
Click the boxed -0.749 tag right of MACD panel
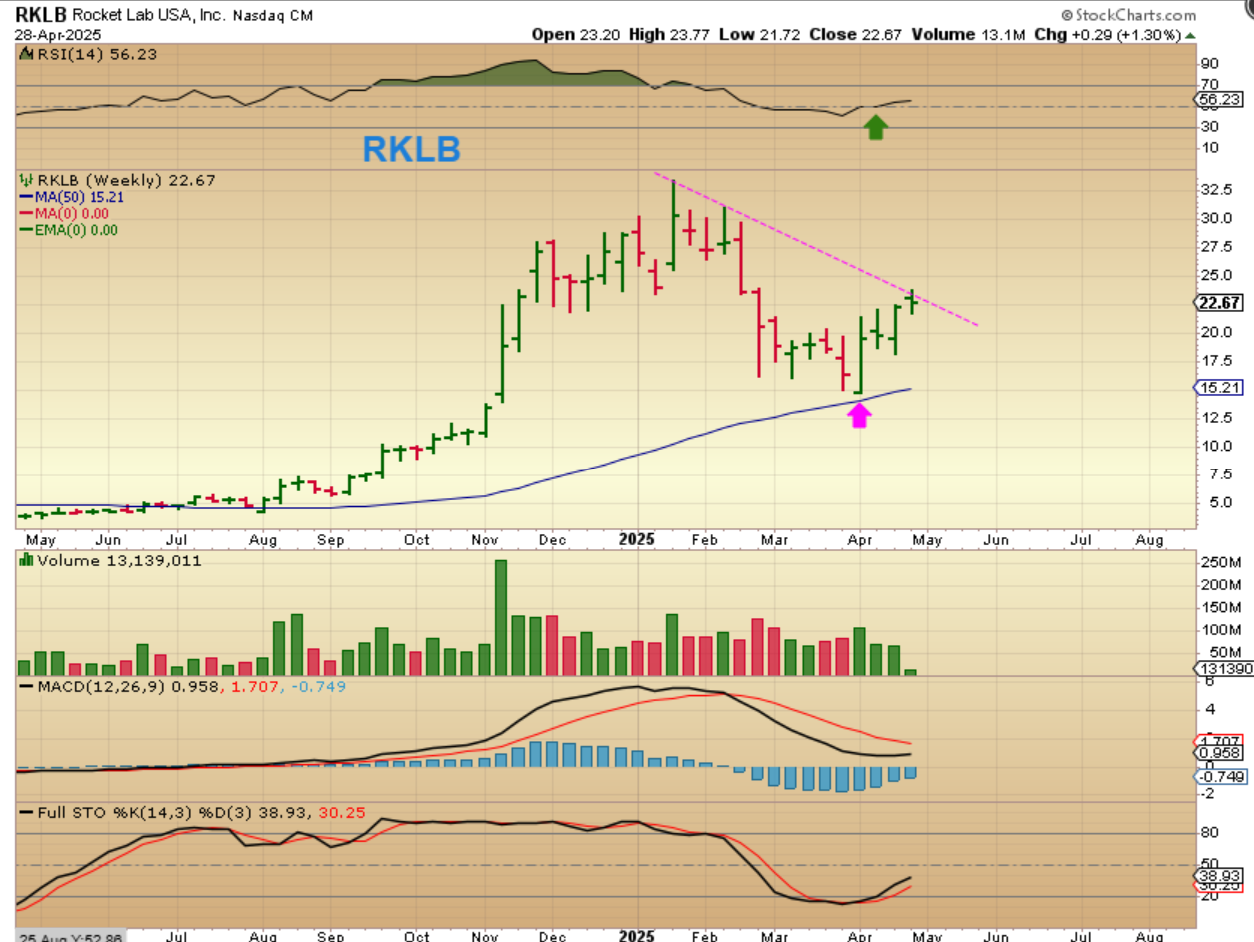(1221, 777)
